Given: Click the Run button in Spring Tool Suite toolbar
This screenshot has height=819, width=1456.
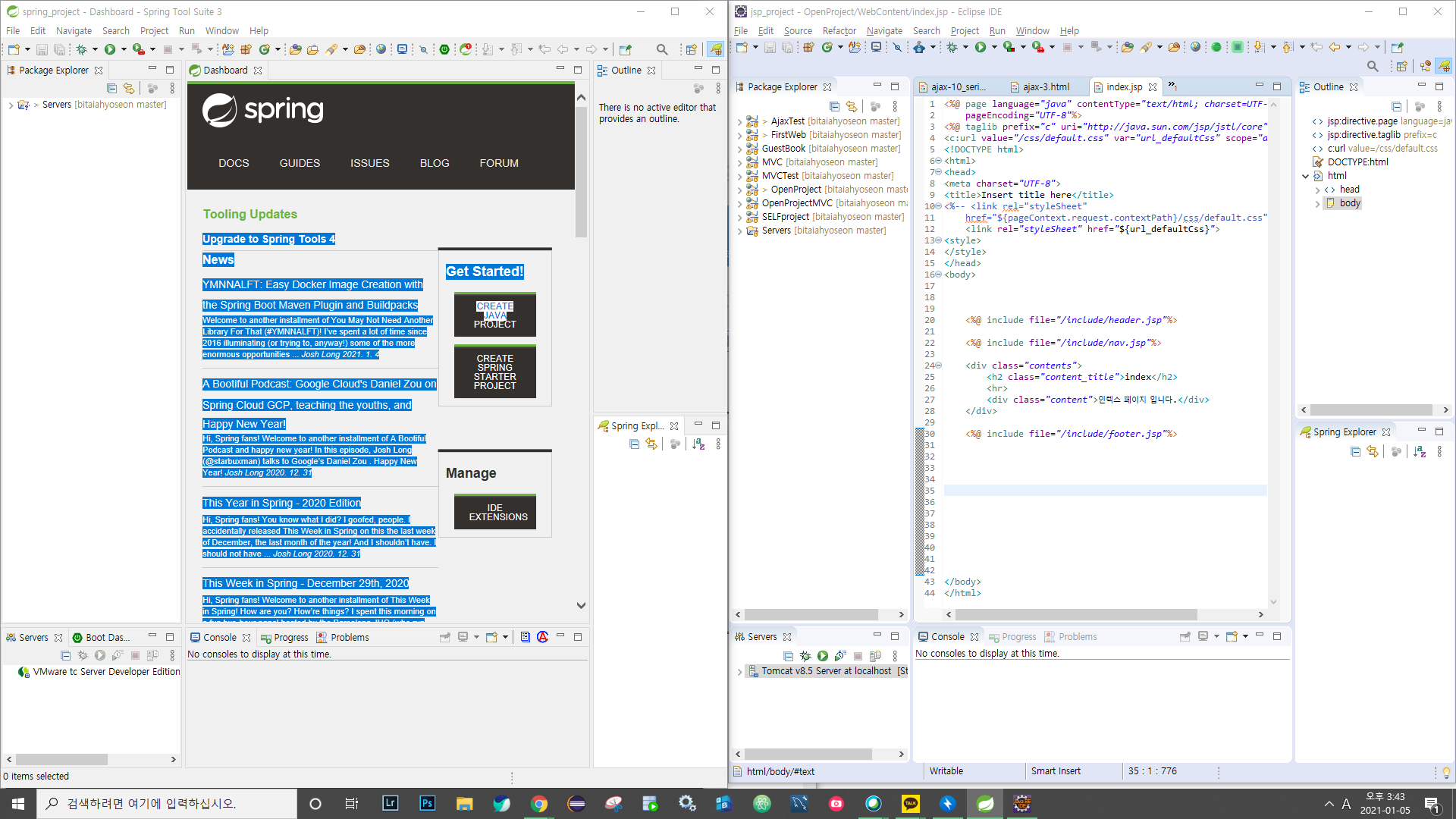Looking at the screenshot, I should point(110,49).
